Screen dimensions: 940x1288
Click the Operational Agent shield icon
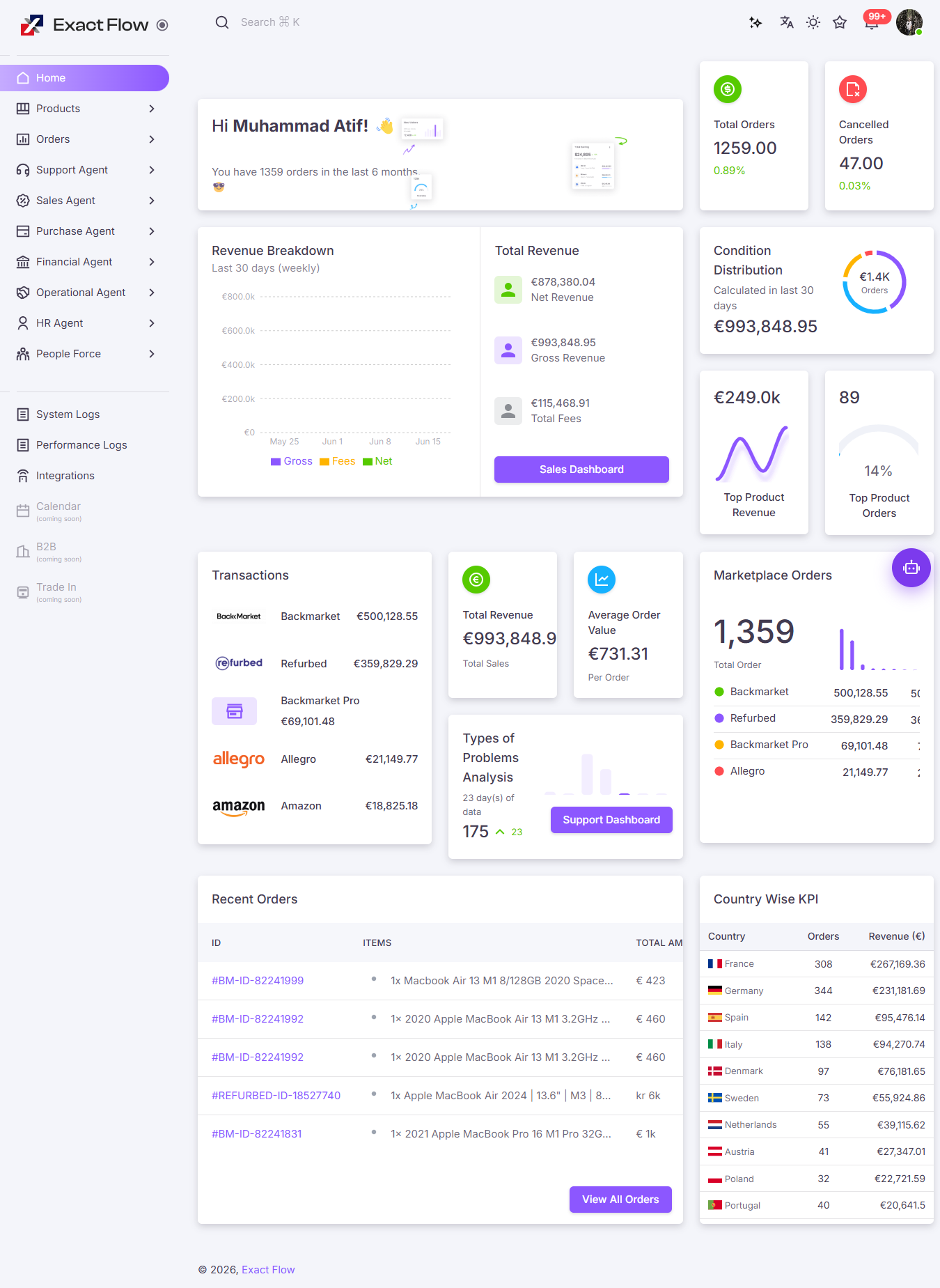pos(23,293)
